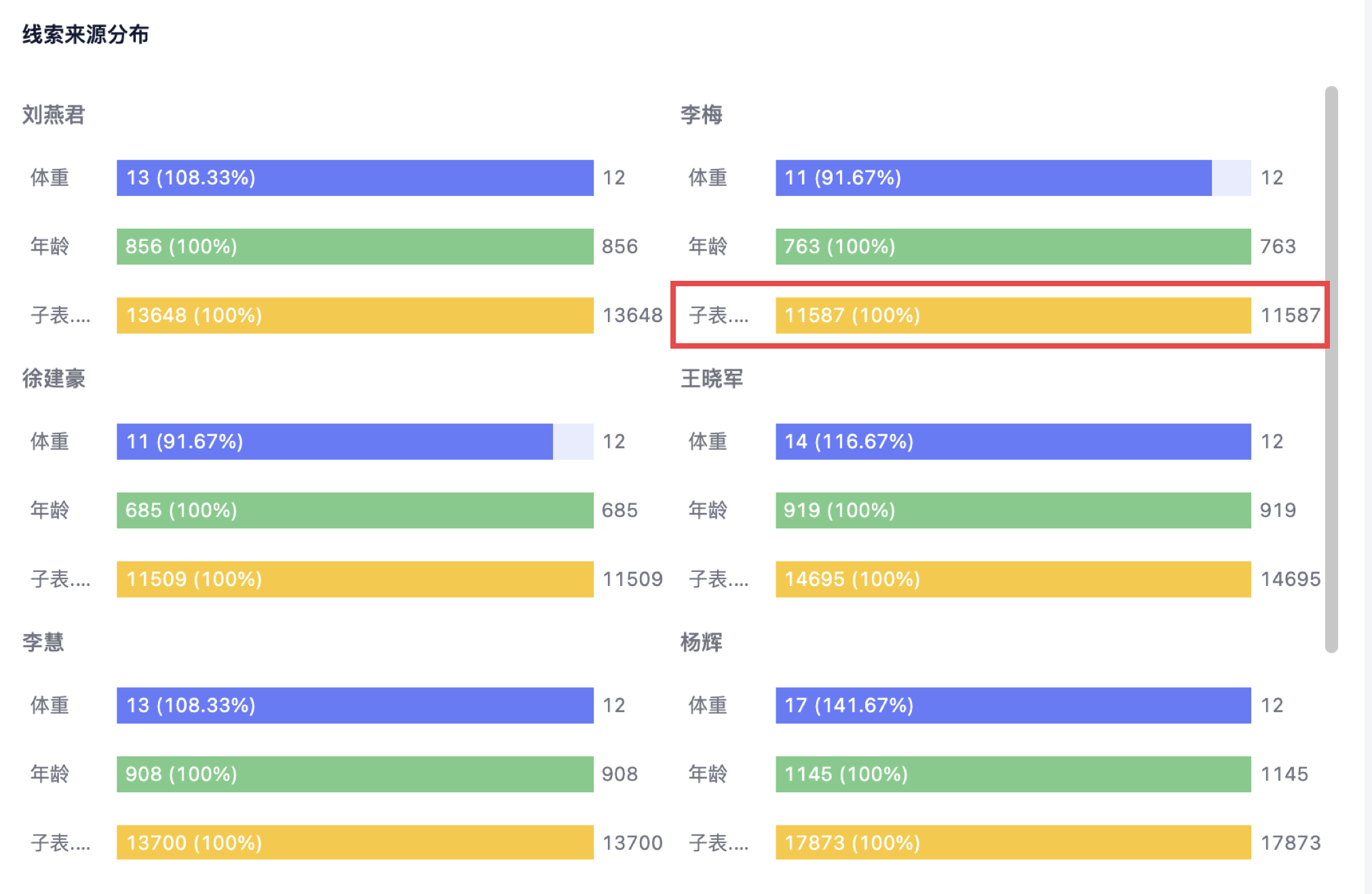Click 李慧's yellow bar 13700 (100%)

click(355, 842)
